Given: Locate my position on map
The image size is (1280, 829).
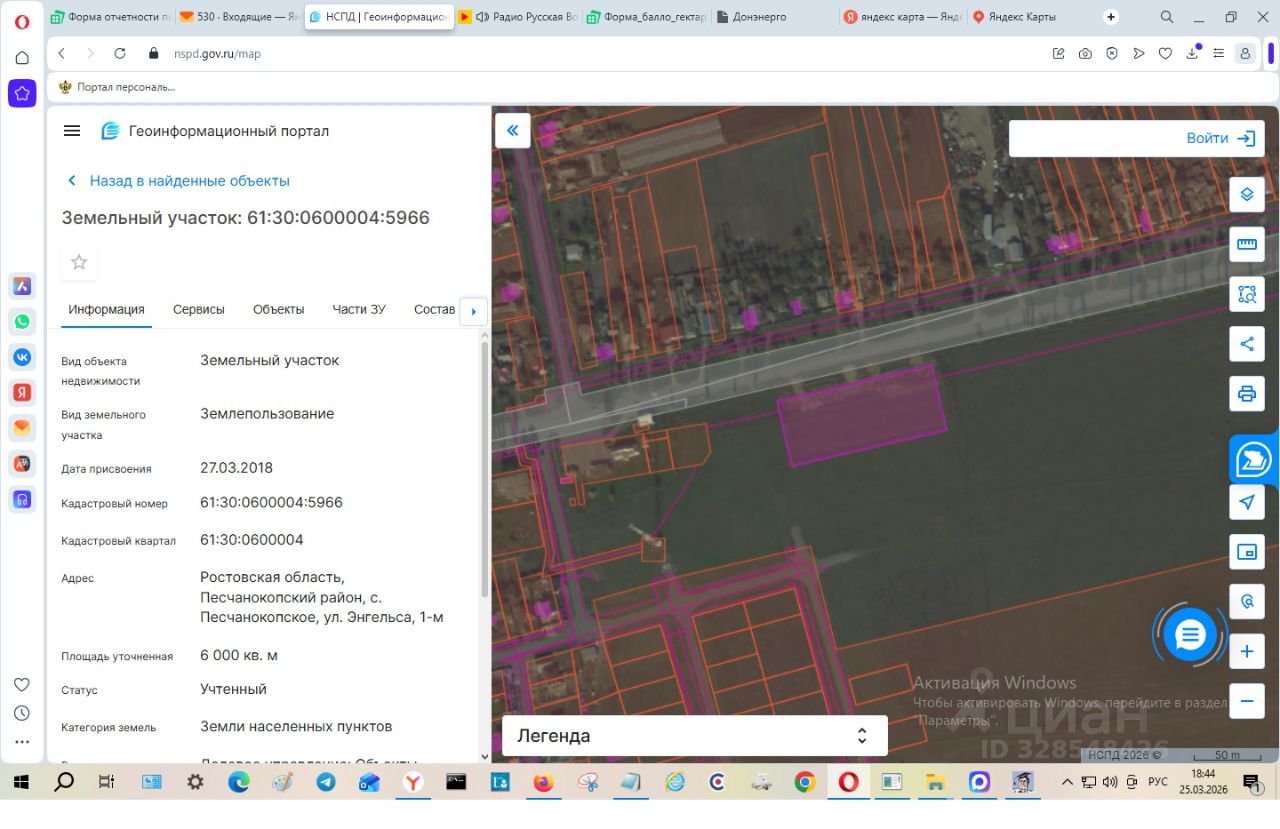Looking at the screenshot, I should (x=1246, y=502).
